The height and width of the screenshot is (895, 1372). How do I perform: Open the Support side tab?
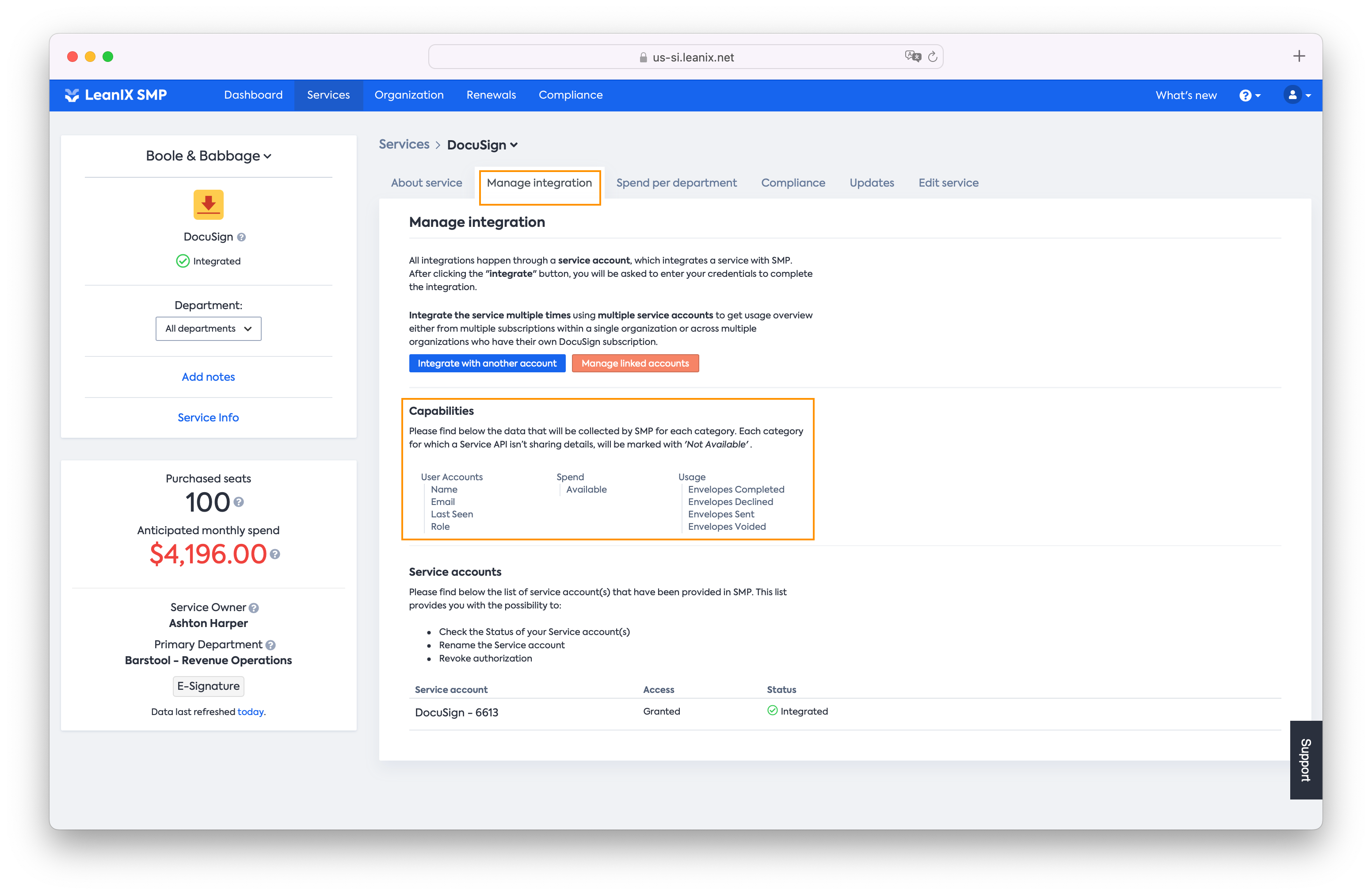click(x=1306, y=760)
